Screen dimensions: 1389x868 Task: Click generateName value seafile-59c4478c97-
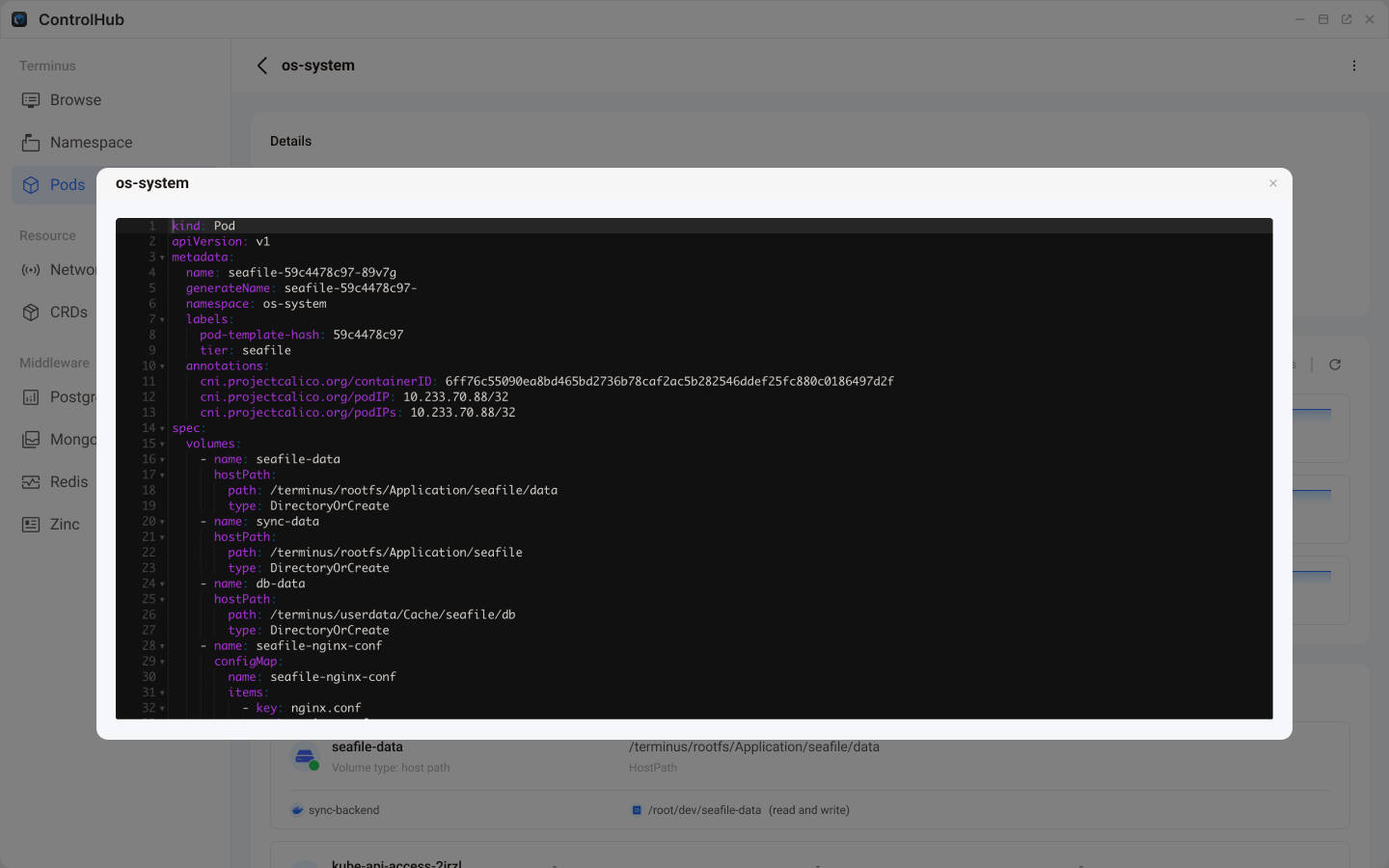pos(350,287)
